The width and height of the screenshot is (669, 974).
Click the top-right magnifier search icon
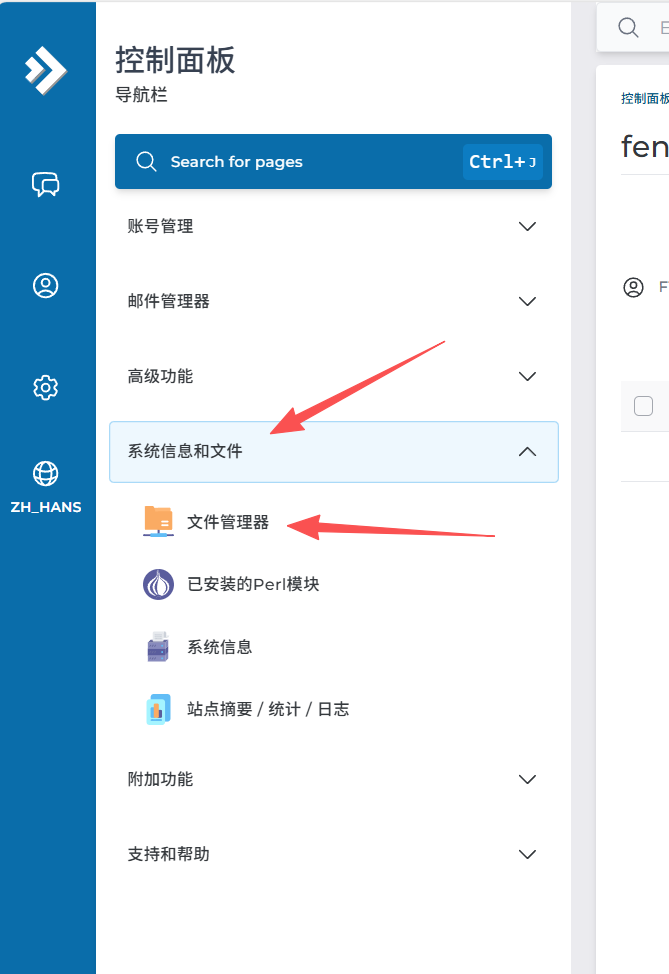pos(628,27)
